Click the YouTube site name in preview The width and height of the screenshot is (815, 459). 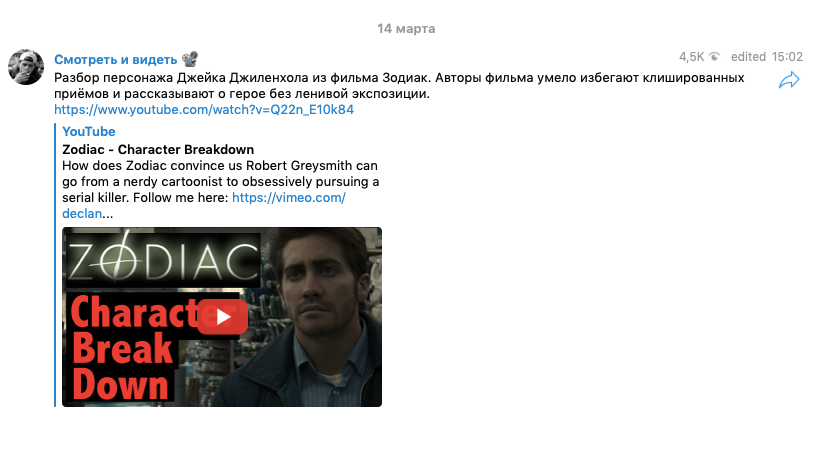(89, 132)
